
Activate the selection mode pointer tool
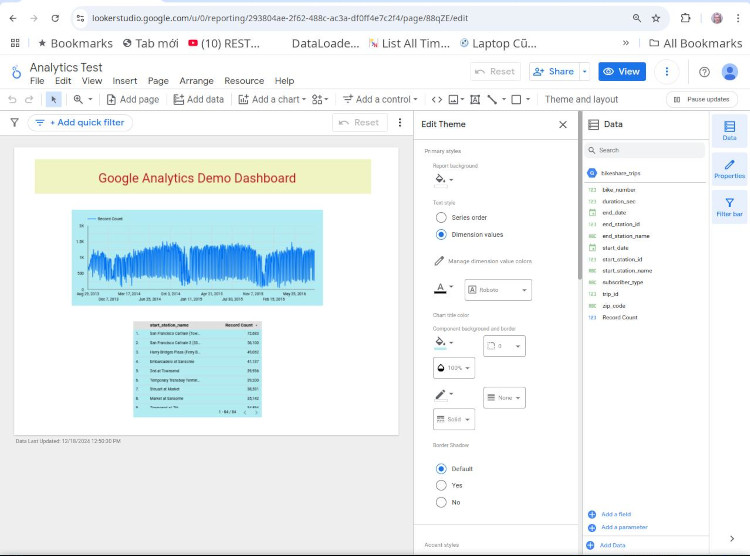tap(54, 100)
